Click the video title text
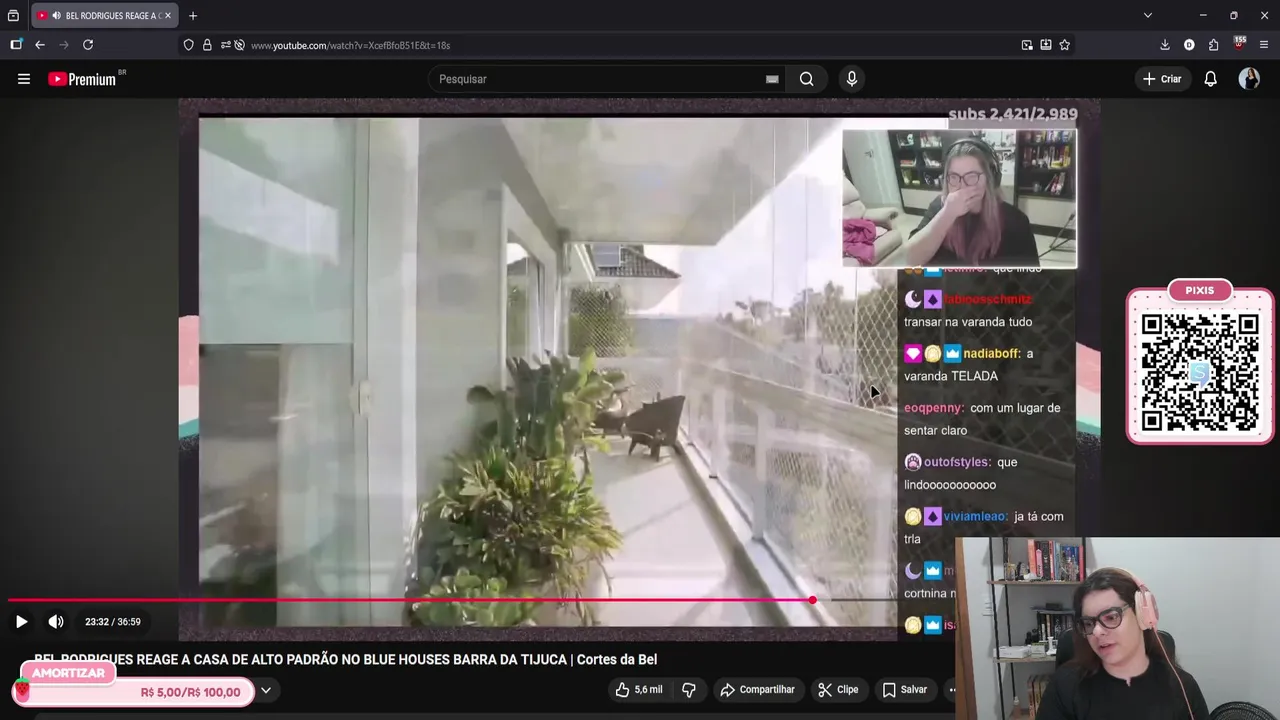 [x=345, y=659]
